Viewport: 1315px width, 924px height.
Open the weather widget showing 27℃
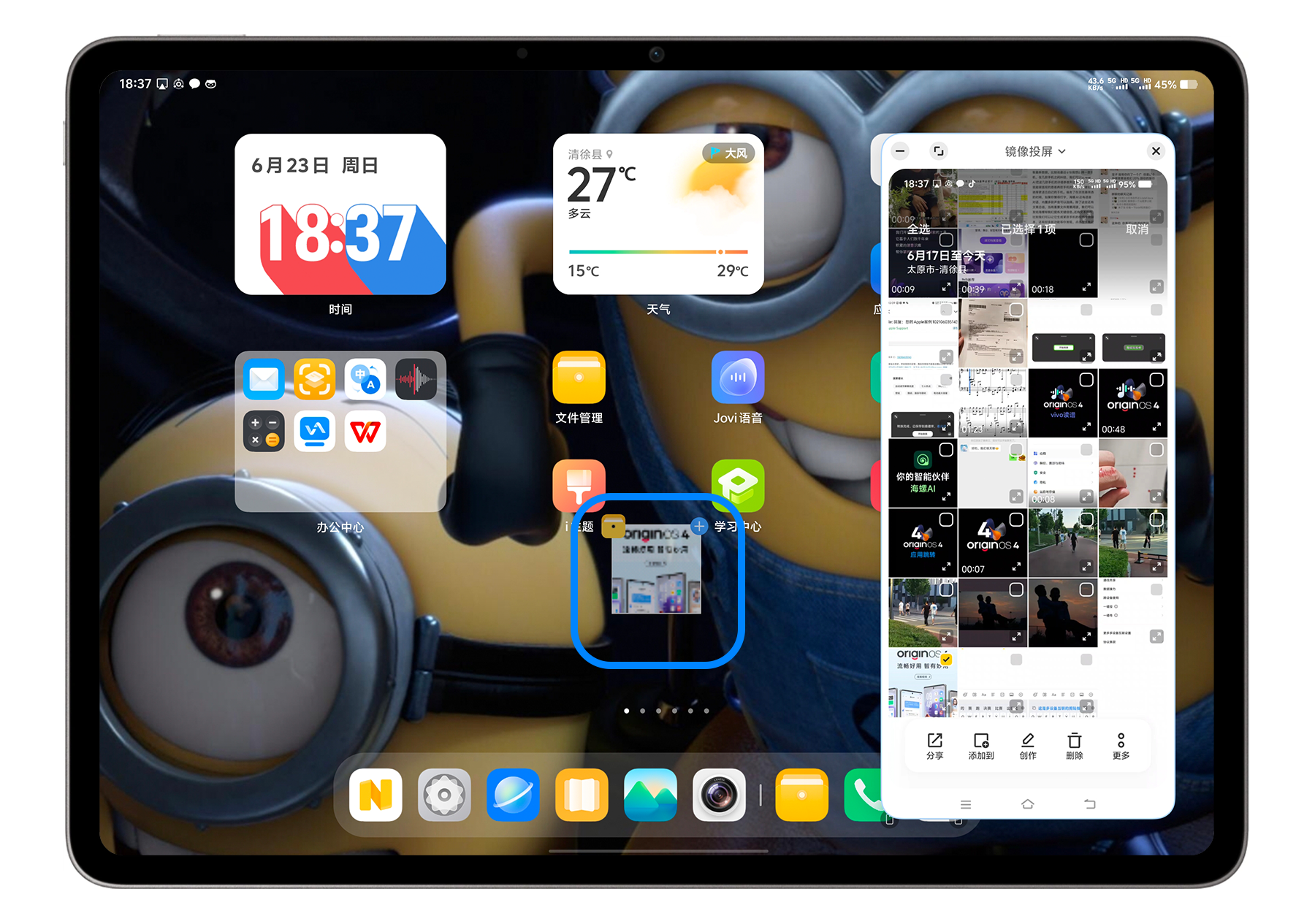coord(658,214)
